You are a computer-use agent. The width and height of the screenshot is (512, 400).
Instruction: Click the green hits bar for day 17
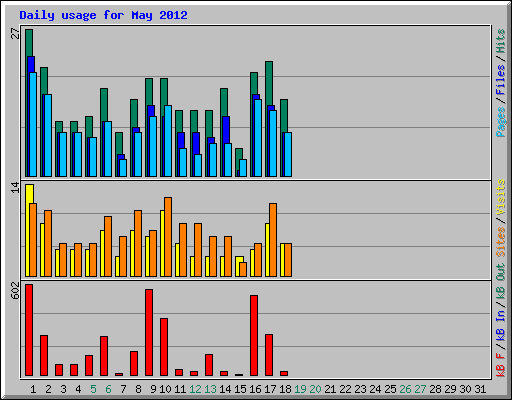(x=269, y=83)
